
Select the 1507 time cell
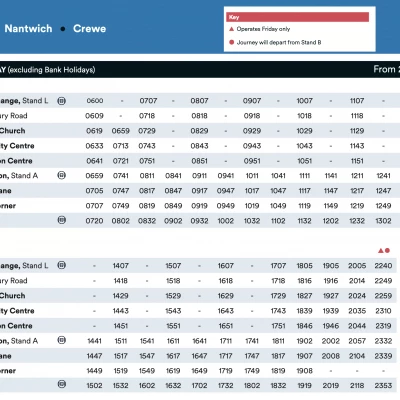click(173, 266)
